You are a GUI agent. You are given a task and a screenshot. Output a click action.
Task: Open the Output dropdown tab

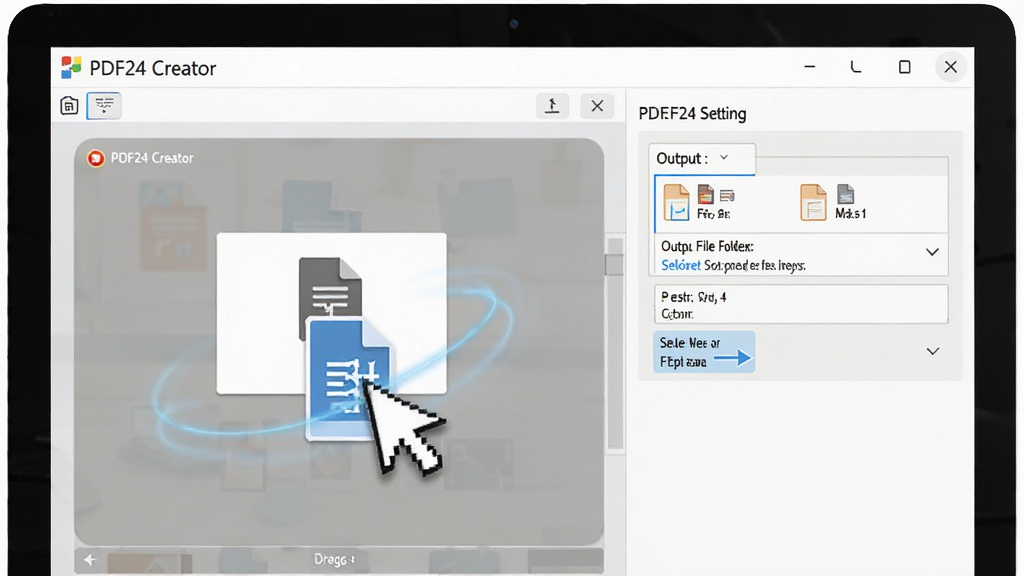[701, 159]
